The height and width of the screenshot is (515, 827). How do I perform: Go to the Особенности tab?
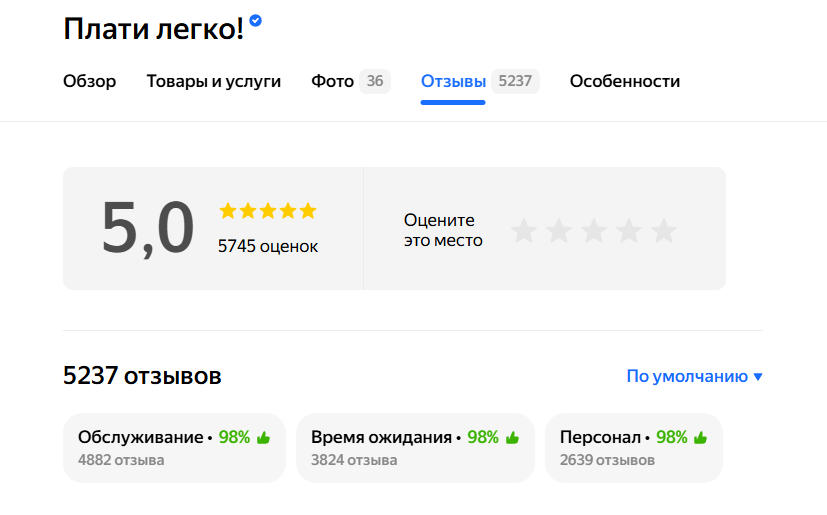[x=624, y=81]
